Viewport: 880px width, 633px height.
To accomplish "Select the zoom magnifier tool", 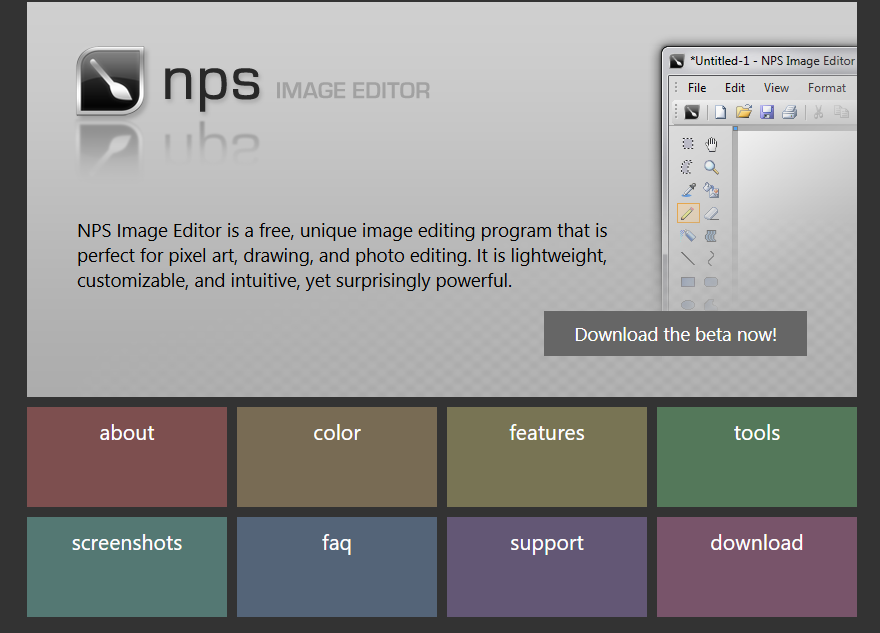I will 711,166.
